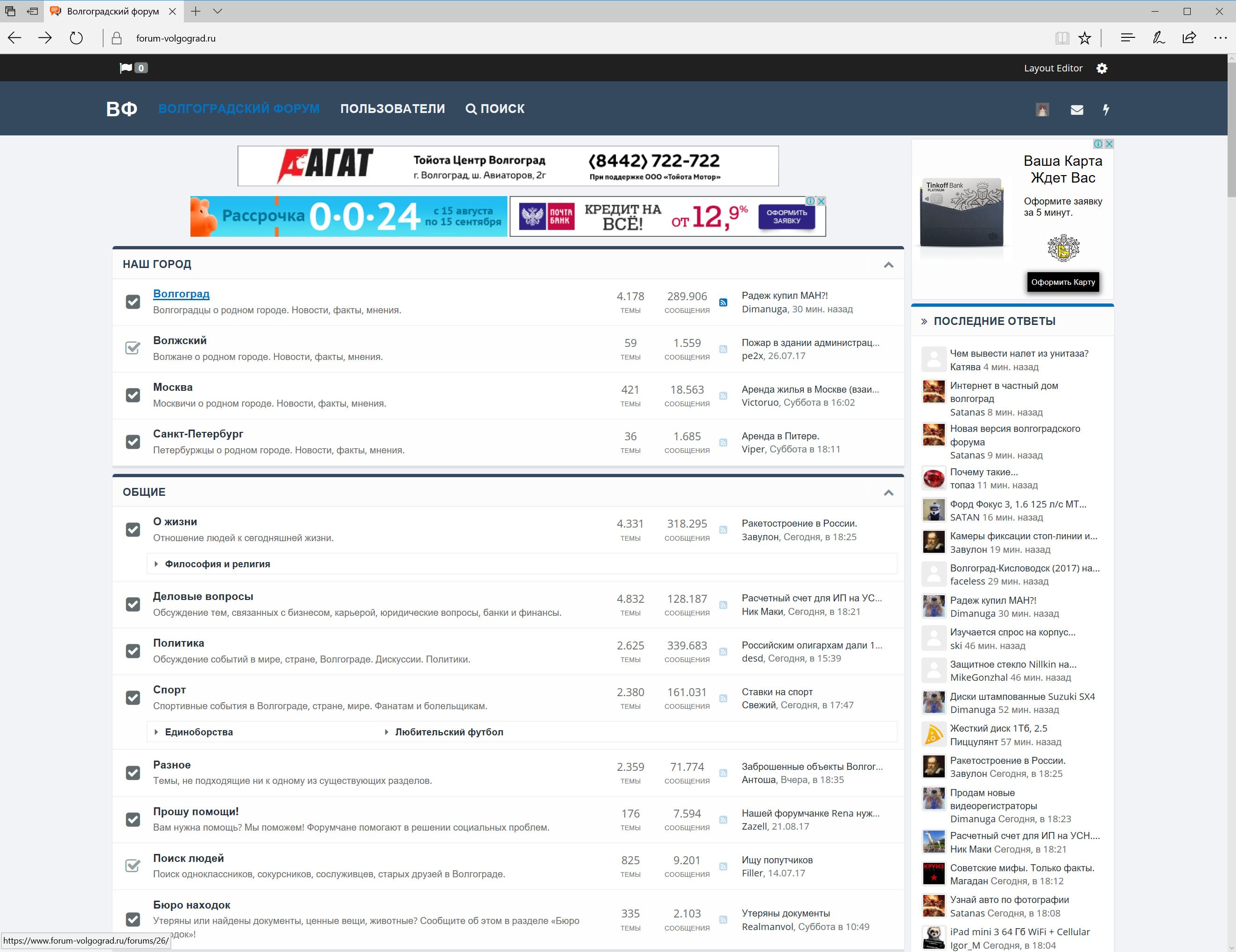Toggle the read-status checkbox for Политика forum
Image resolution: width=1236 pixels, height=952 pixels.
point(133,651)
